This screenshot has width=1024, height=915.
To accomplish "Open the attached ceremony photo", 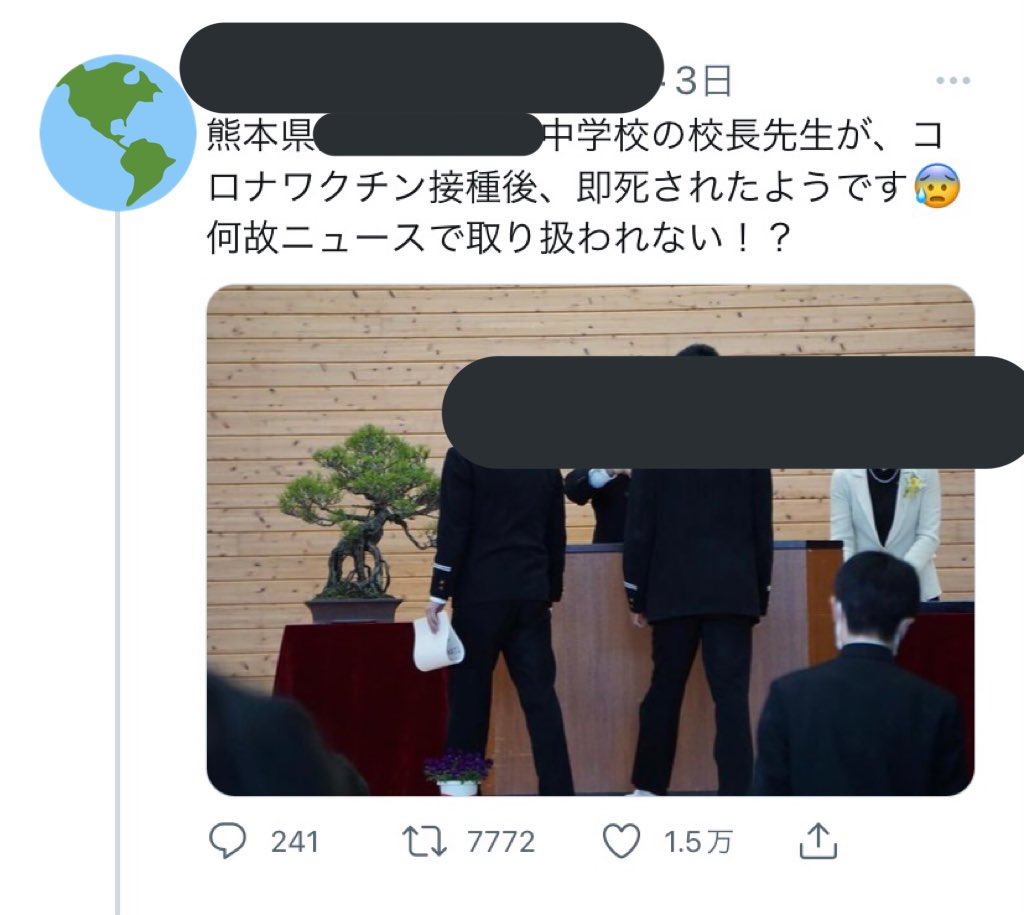I will pos(590,540).
